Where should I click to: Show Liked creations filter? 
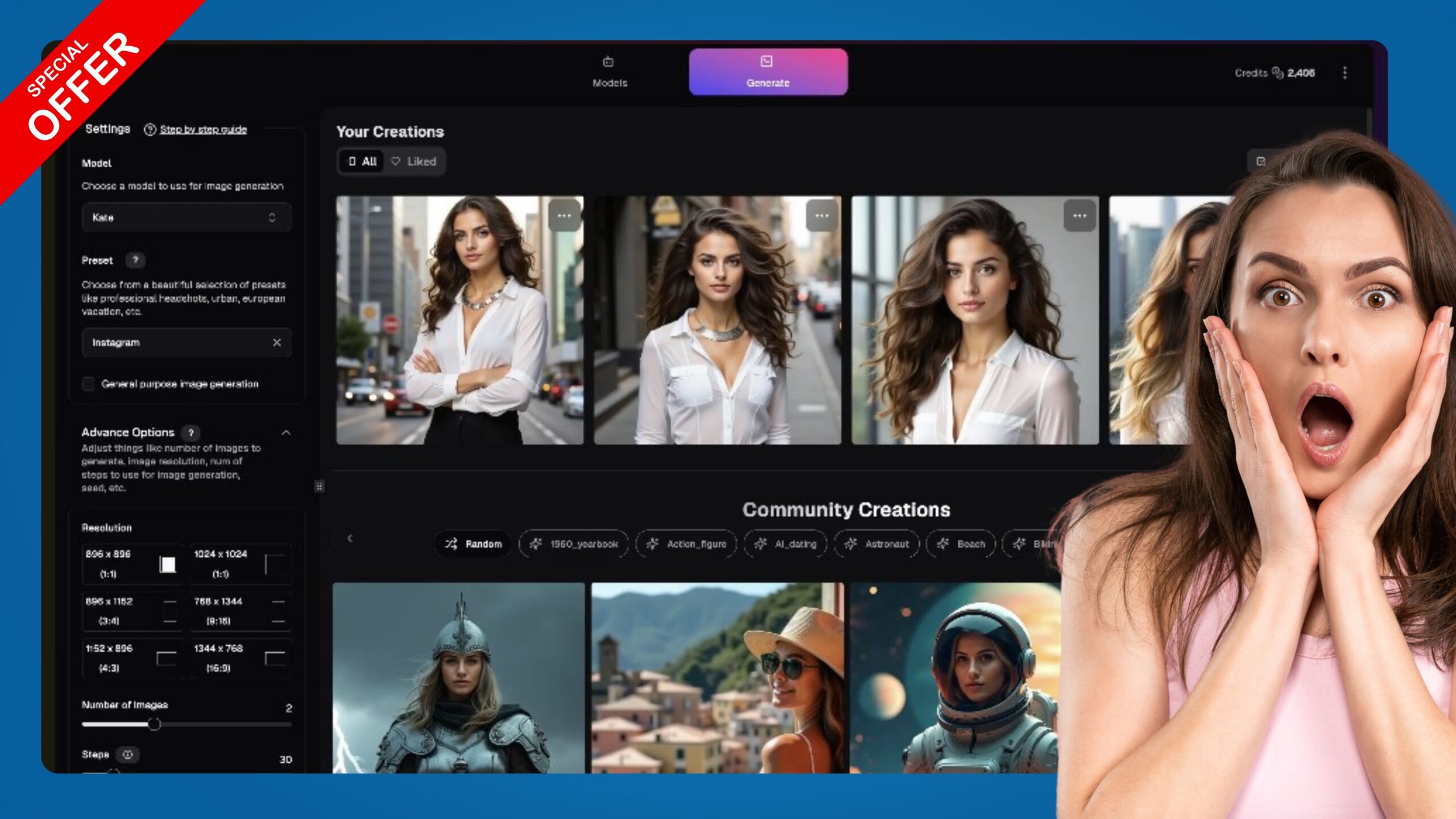414,162
